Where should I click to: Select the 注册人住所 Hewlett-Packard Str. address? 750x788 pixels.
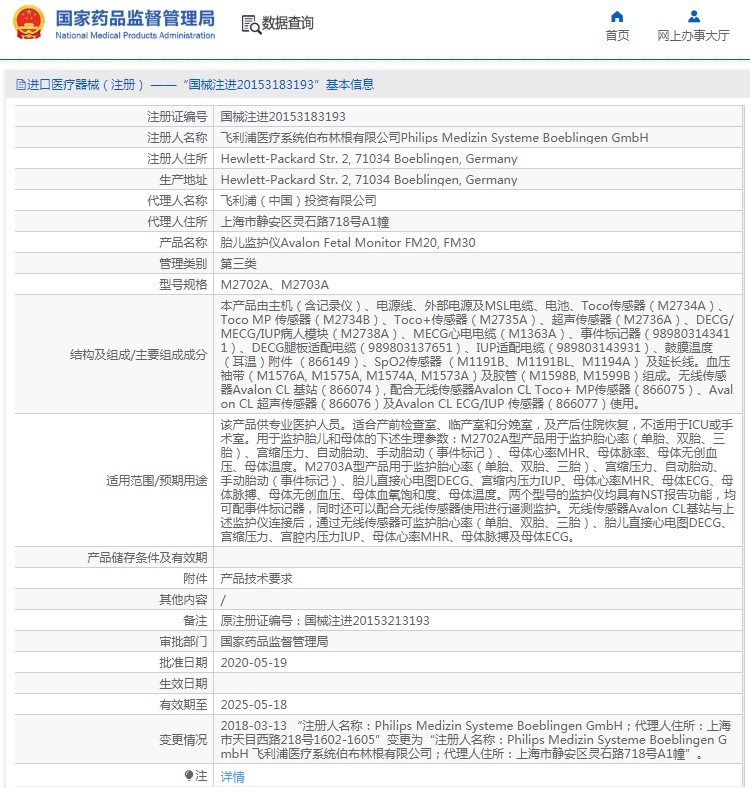369,159
